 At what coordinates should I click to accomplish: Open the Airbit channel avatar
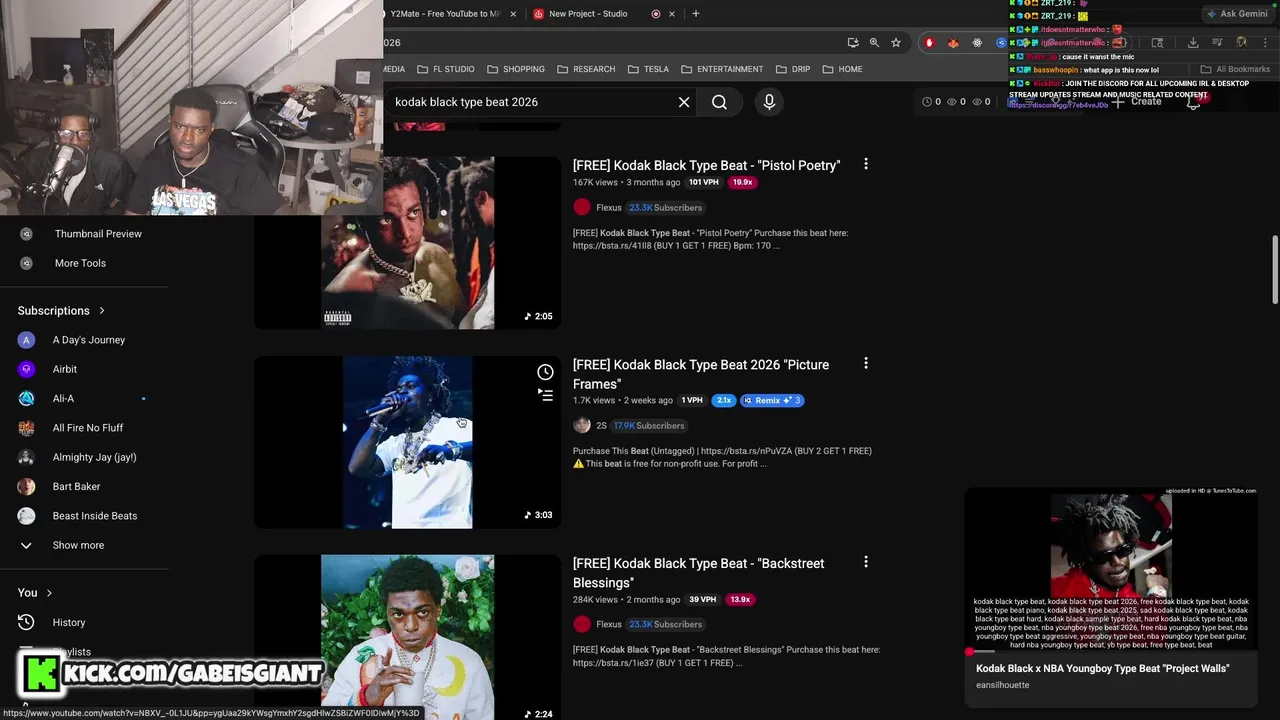tap(27, 369)
